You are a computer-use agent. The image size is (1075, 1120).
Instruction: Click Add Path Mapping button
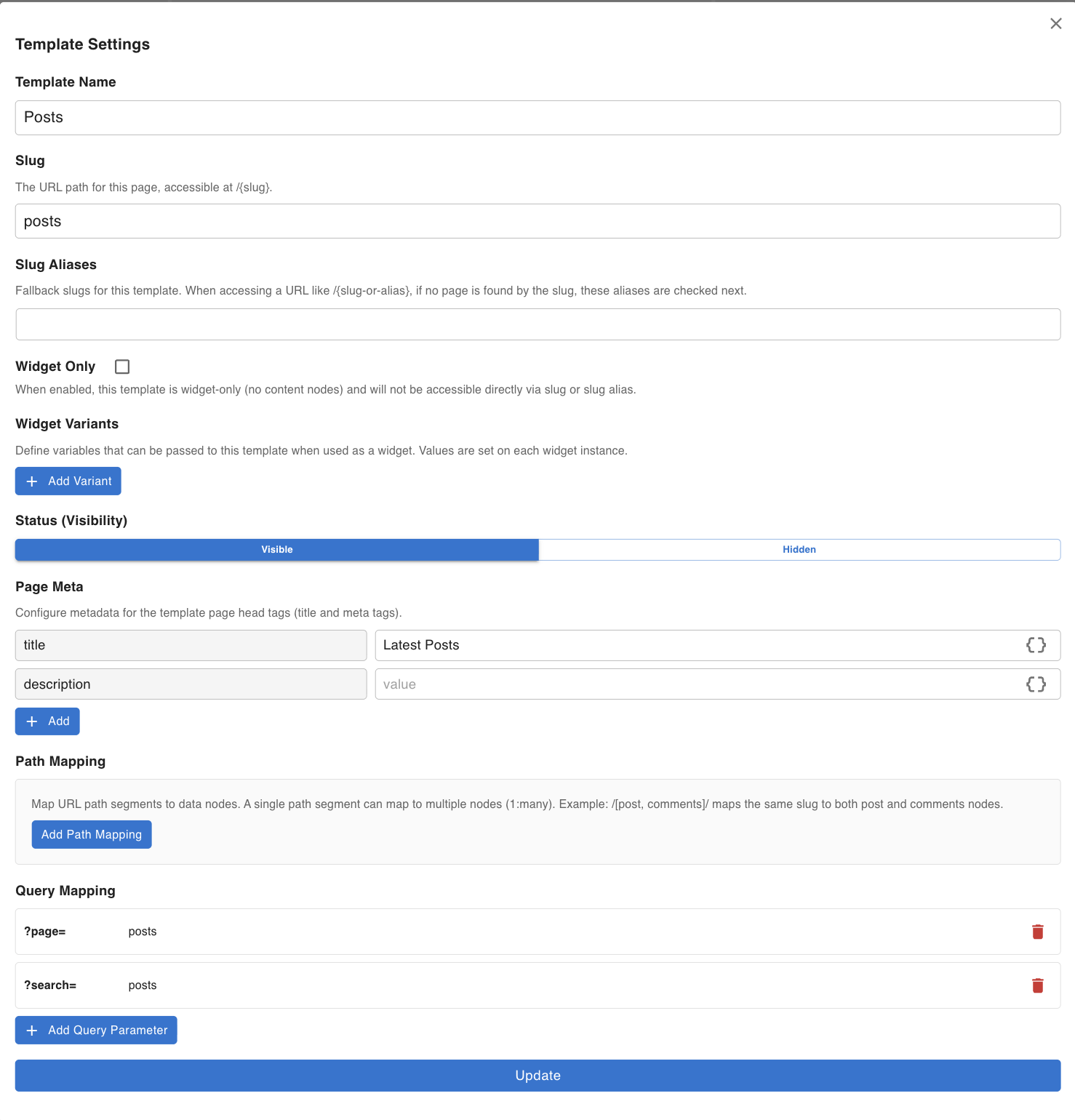(92, 835)
